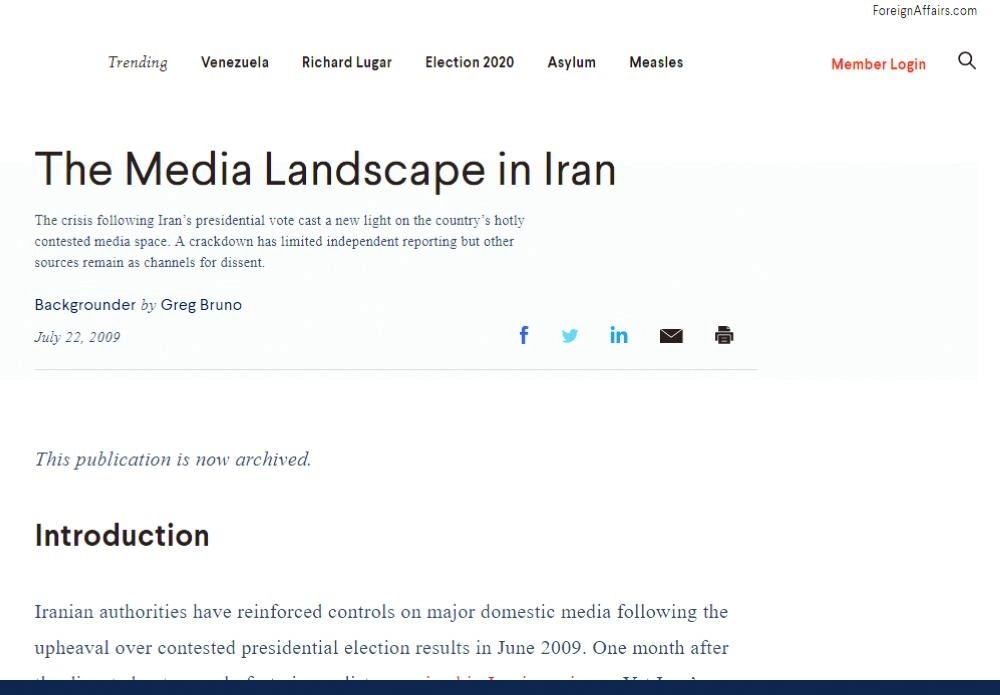Open the search magnifying glass icon
Image resolution: width=1000 pixels, height=695 pixels.
pos(966,61)
